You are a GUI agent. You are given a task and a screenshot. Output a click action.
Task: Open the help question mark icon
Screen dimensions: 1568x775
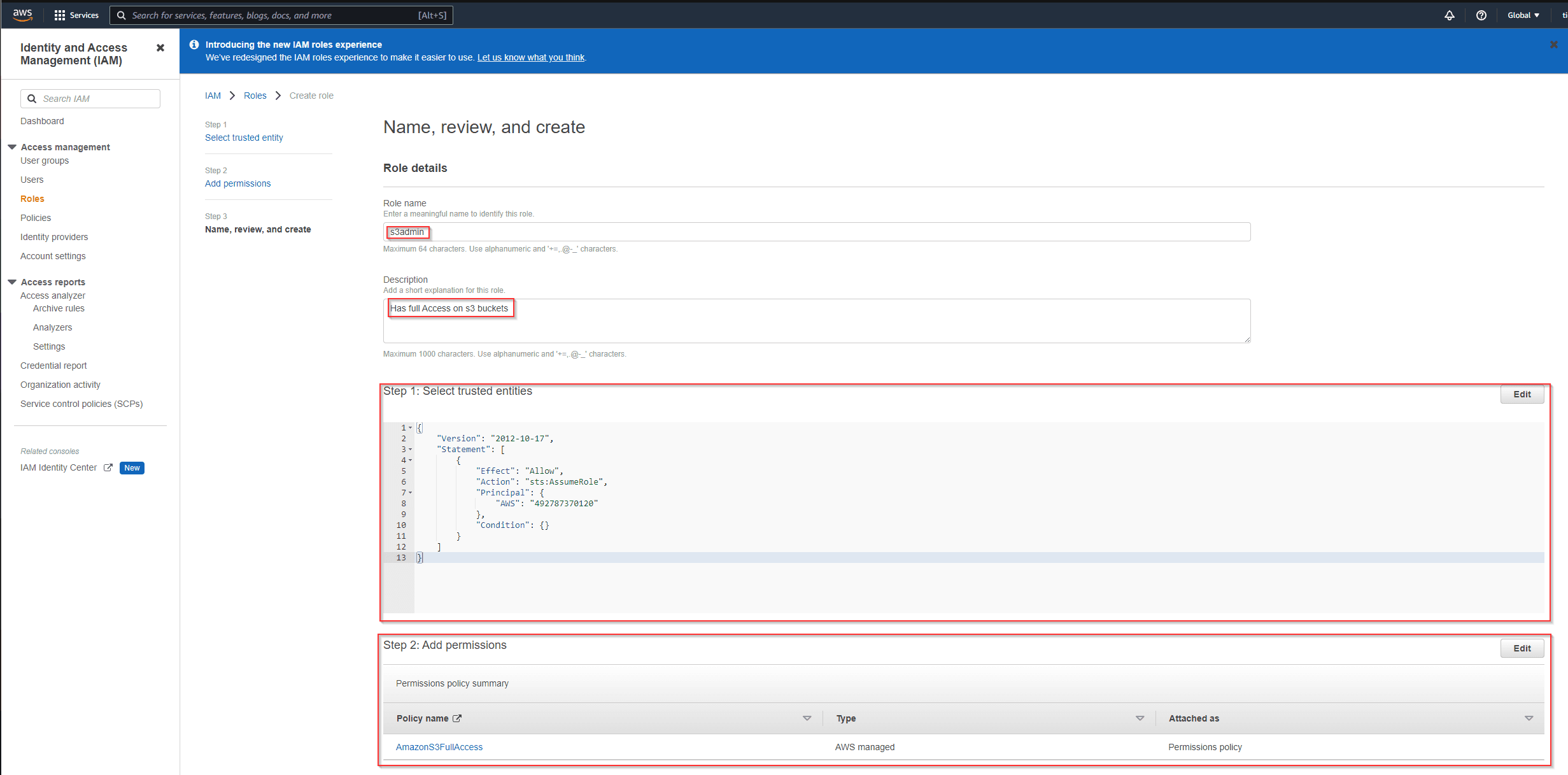(x=1481, y=15)
